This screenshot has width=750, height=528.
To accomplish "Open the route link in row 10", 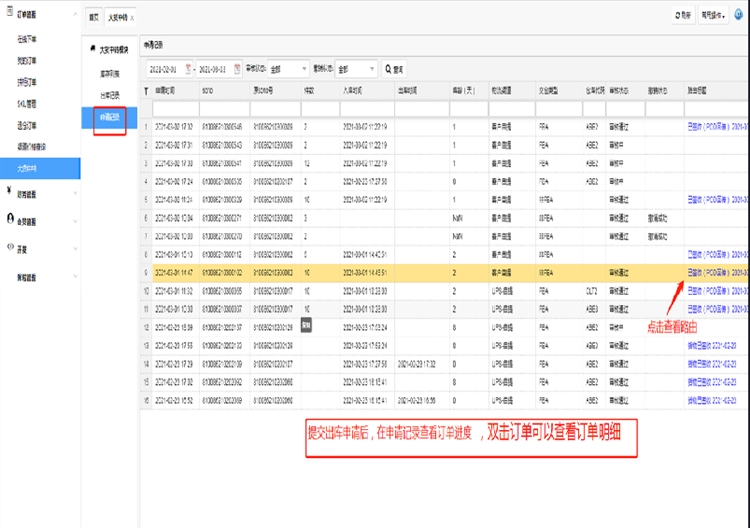I will click(x=717, y=291).
